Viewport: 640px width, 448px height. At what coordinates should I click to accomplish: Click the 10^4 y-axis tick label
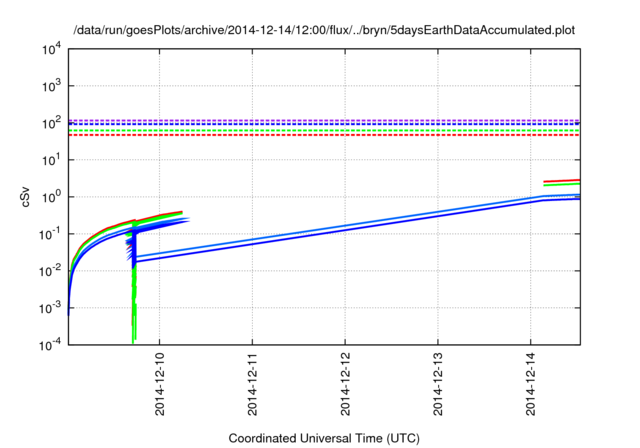click(x=51, y=49)
